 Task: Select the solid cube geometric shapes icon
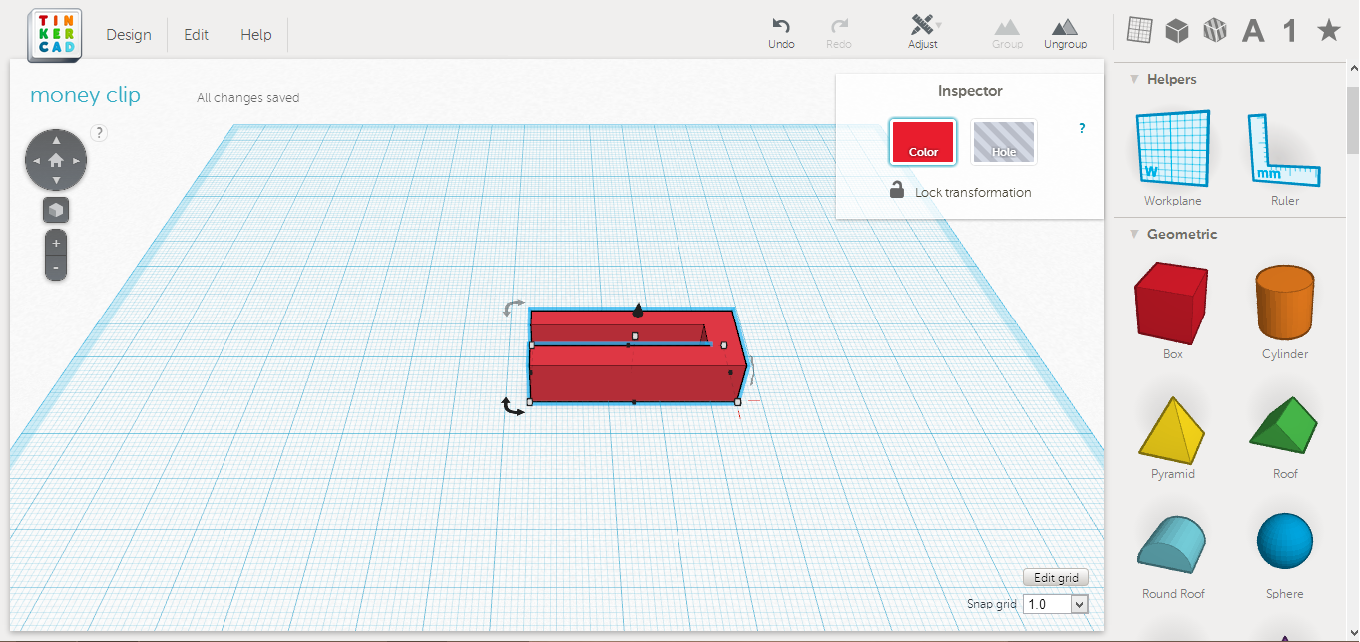point(1177,31)
